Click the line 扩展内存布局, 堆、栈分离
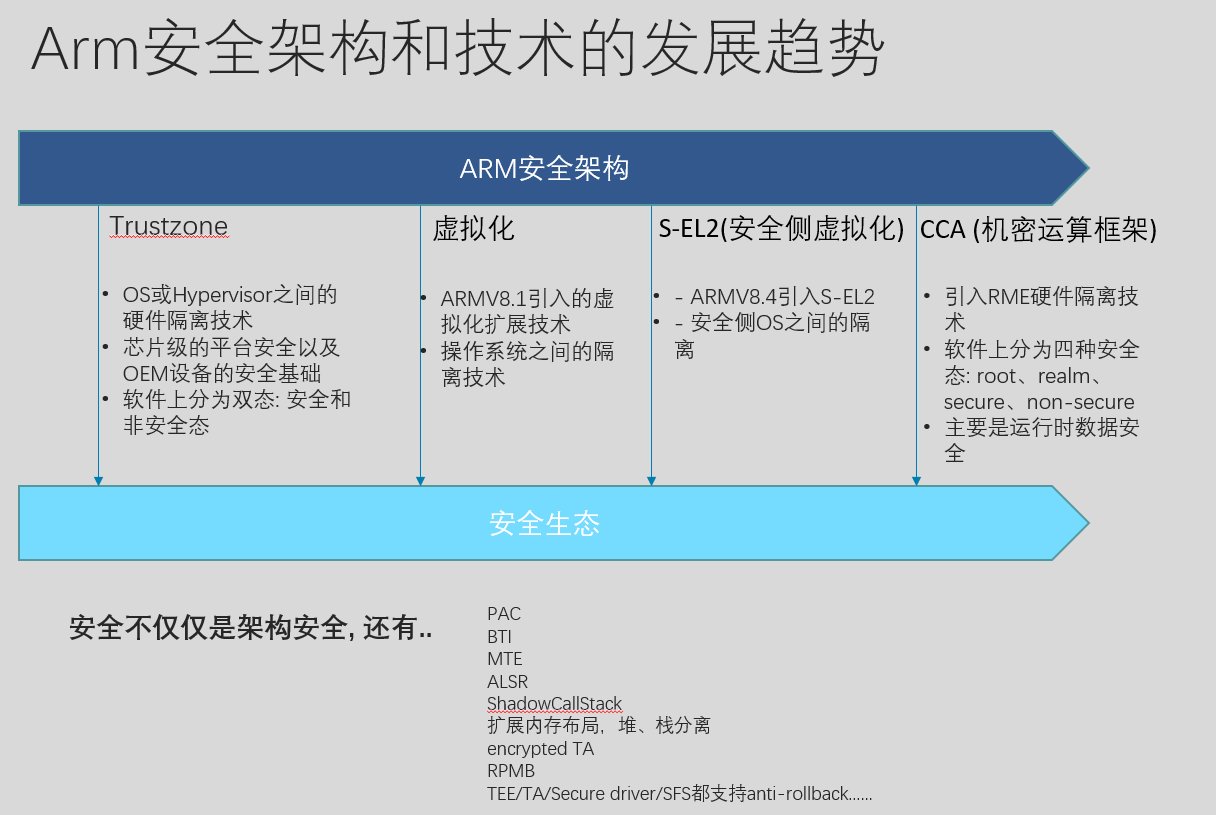The image size is (1216, 815). 599,726
